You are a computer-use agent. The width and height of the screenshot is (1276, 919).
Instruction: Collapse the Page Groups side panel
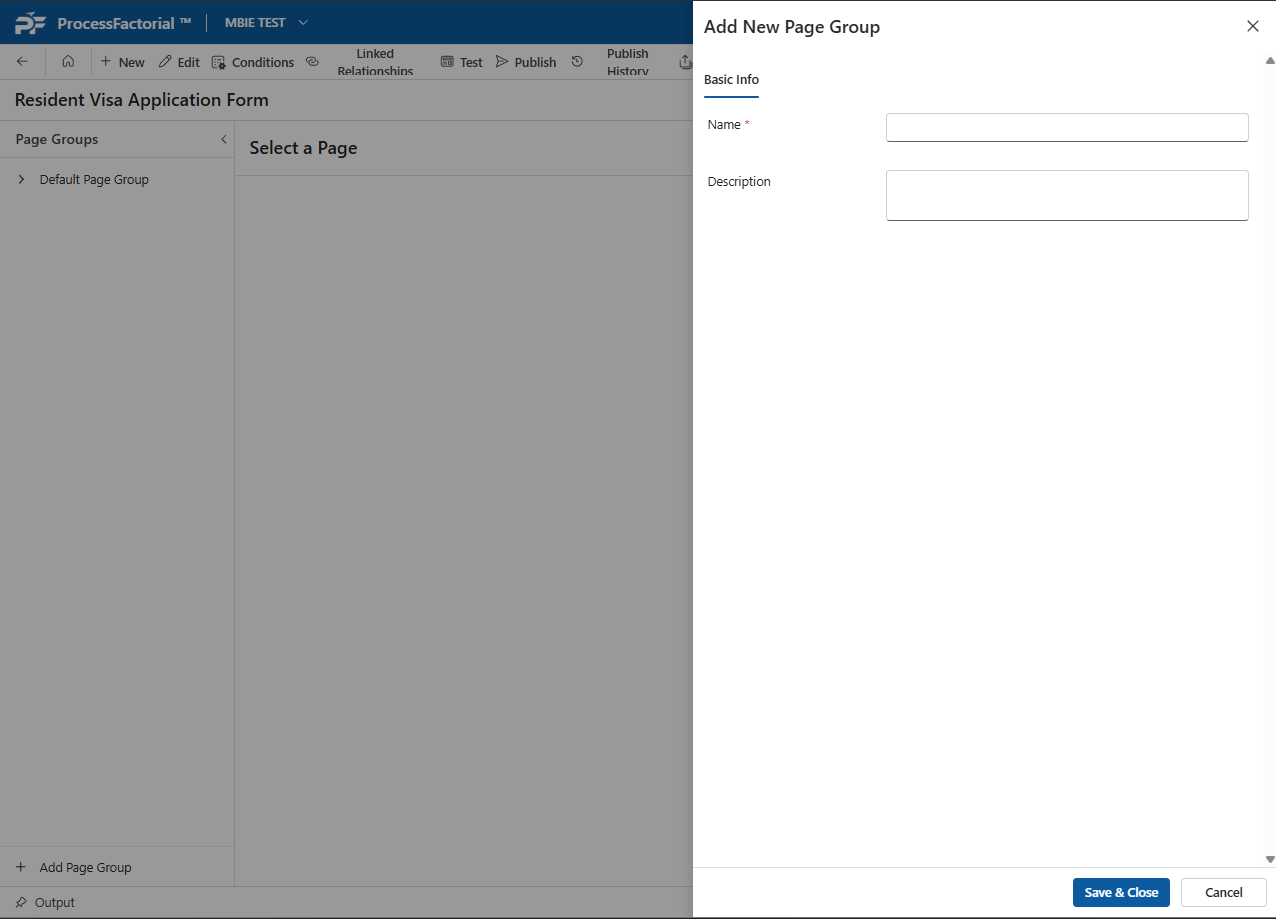(223, 139)
